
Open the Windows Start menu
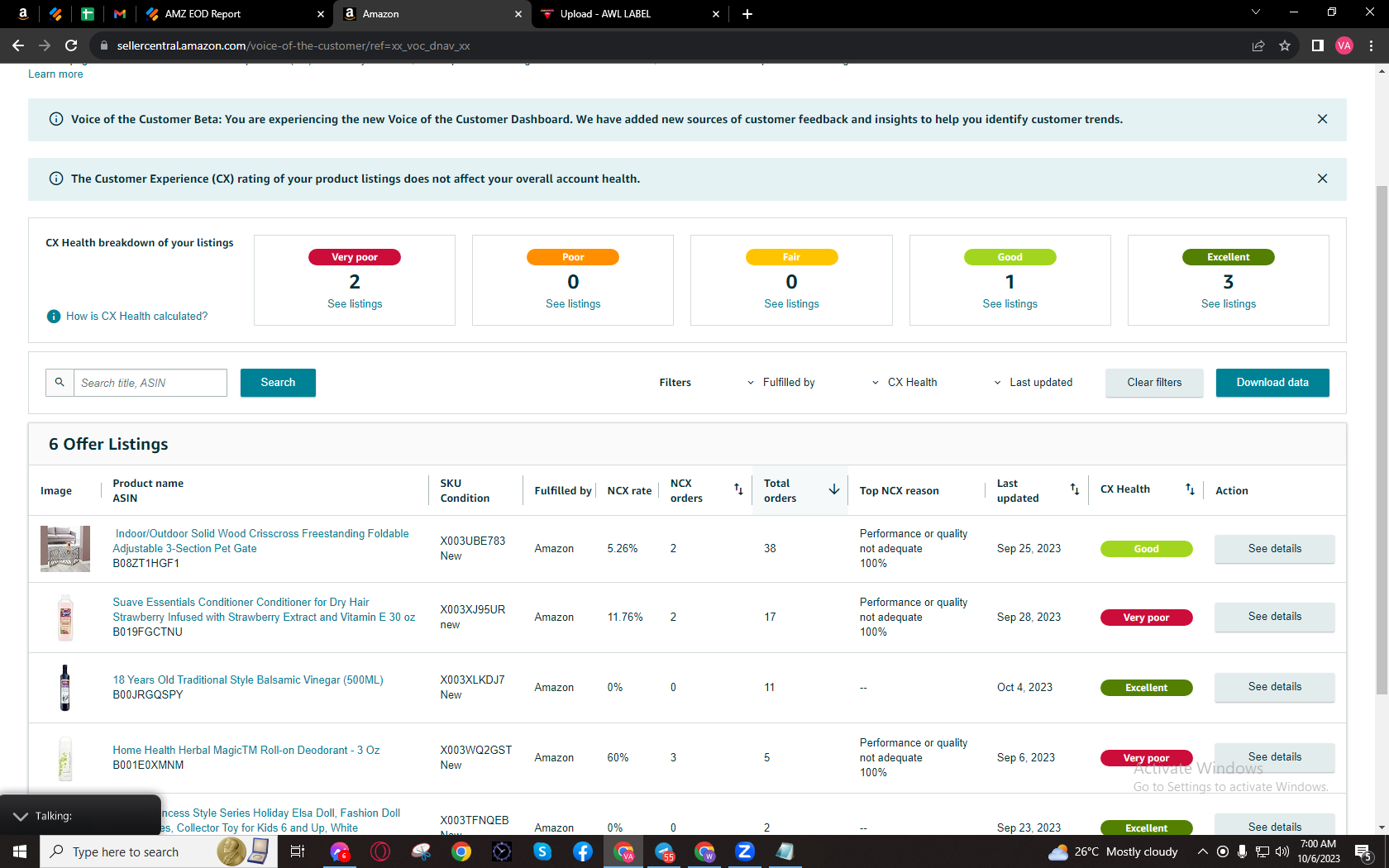click(x=20, y=851)
